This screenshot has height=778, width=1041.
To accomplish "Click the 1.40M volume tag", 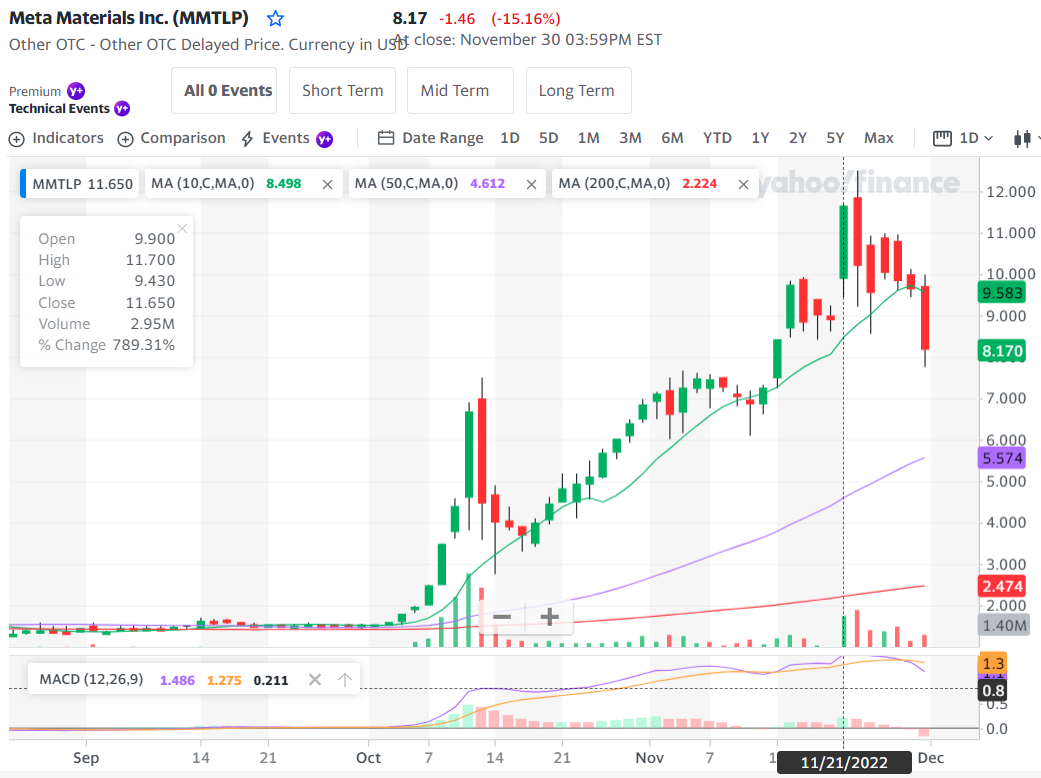I will pyautogui.click(x=1004, y=625).
